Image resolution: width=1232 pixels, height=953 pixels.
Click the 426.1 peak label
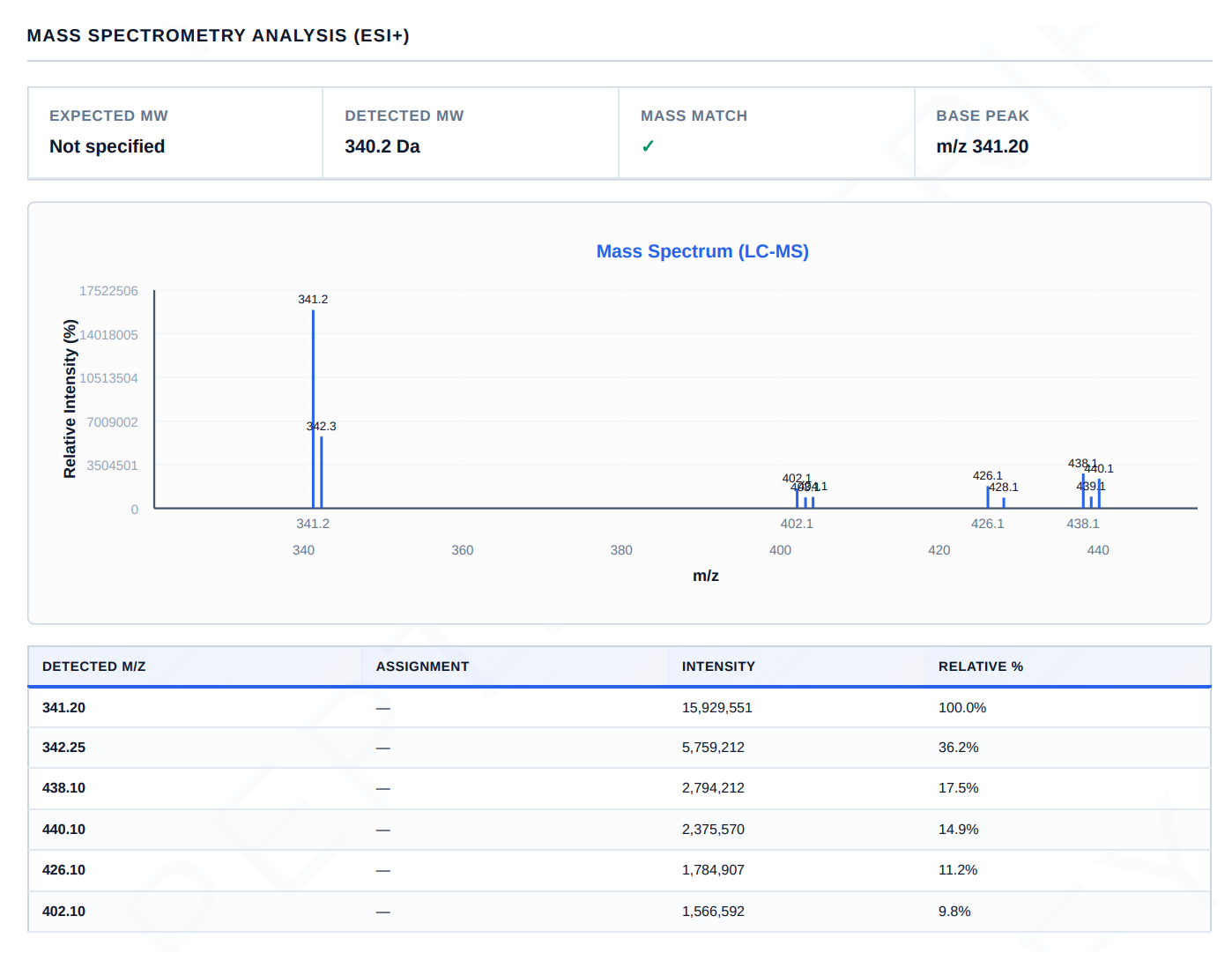coord(987,475)
